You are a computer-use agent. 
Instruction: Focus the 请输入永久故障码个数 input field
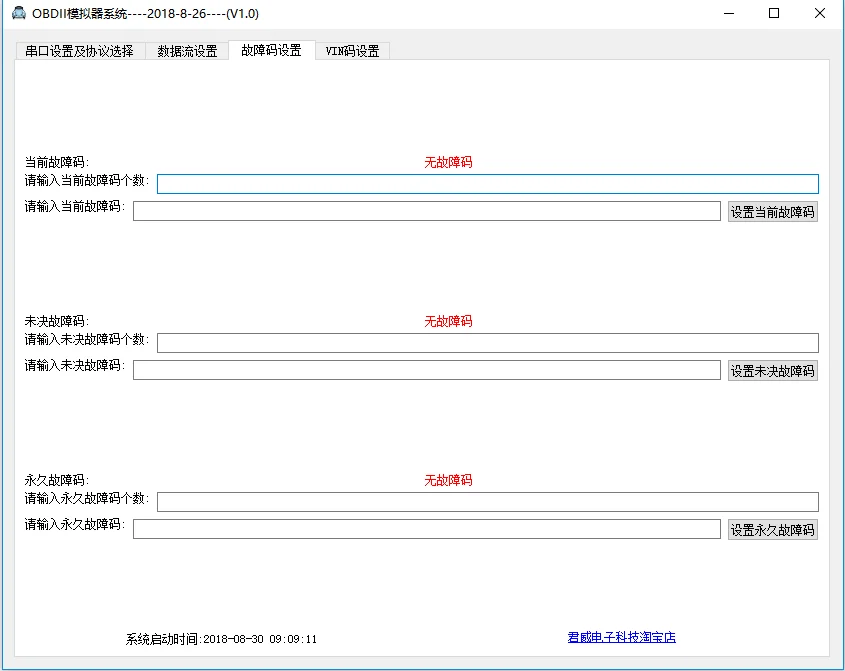coord(488,502)
